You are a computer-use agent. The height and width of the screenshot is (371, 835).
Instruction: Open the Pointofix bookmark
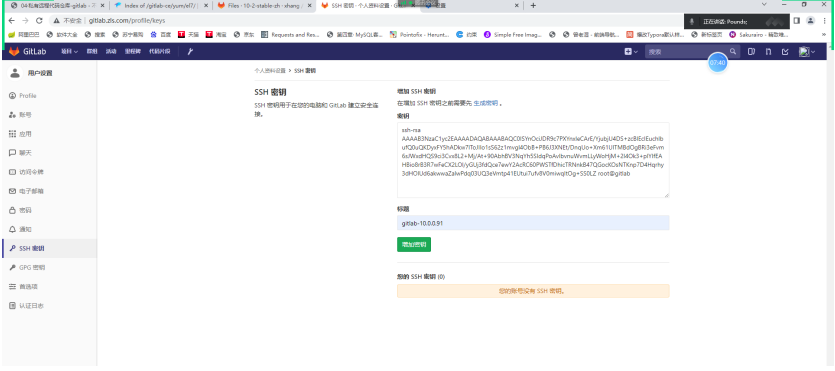click(420, 35)
